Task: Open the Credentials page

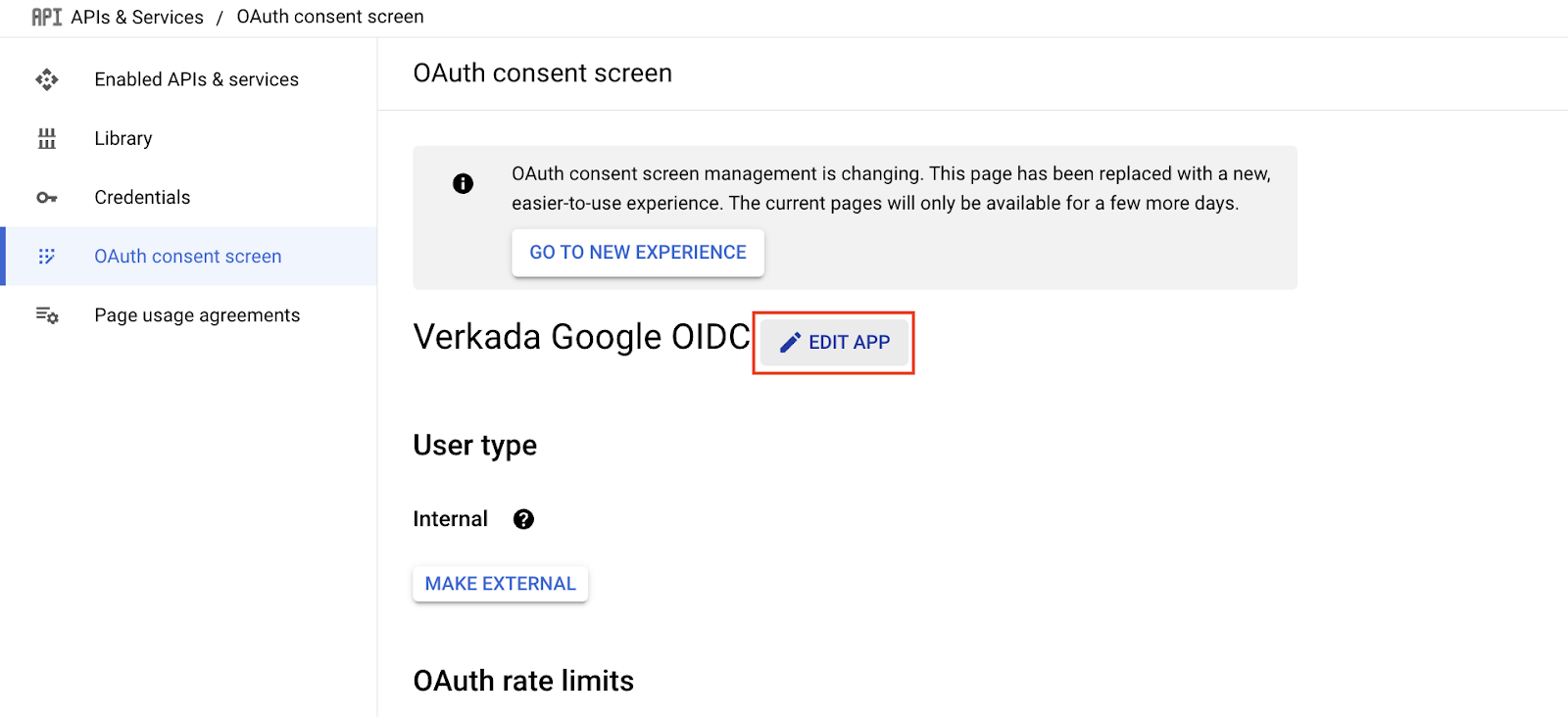Action: (x=142, y=198)
